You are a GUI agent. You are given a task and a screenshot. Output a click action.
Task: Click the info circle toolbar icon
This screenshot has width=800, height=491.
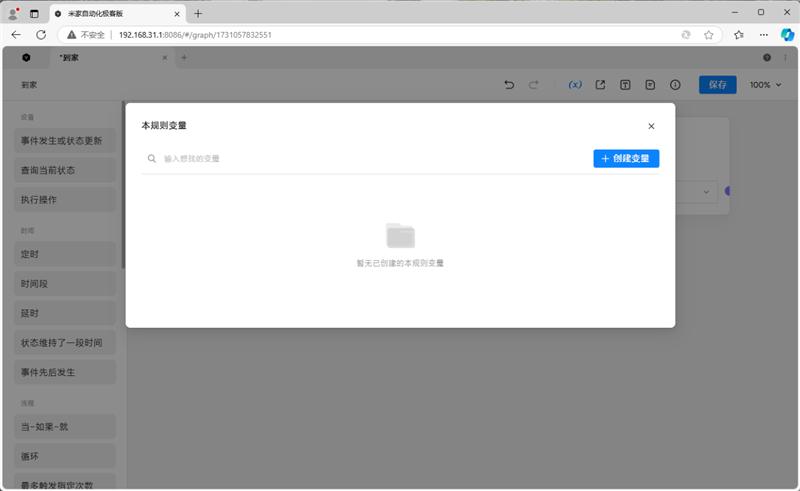[x=675, y=85]
